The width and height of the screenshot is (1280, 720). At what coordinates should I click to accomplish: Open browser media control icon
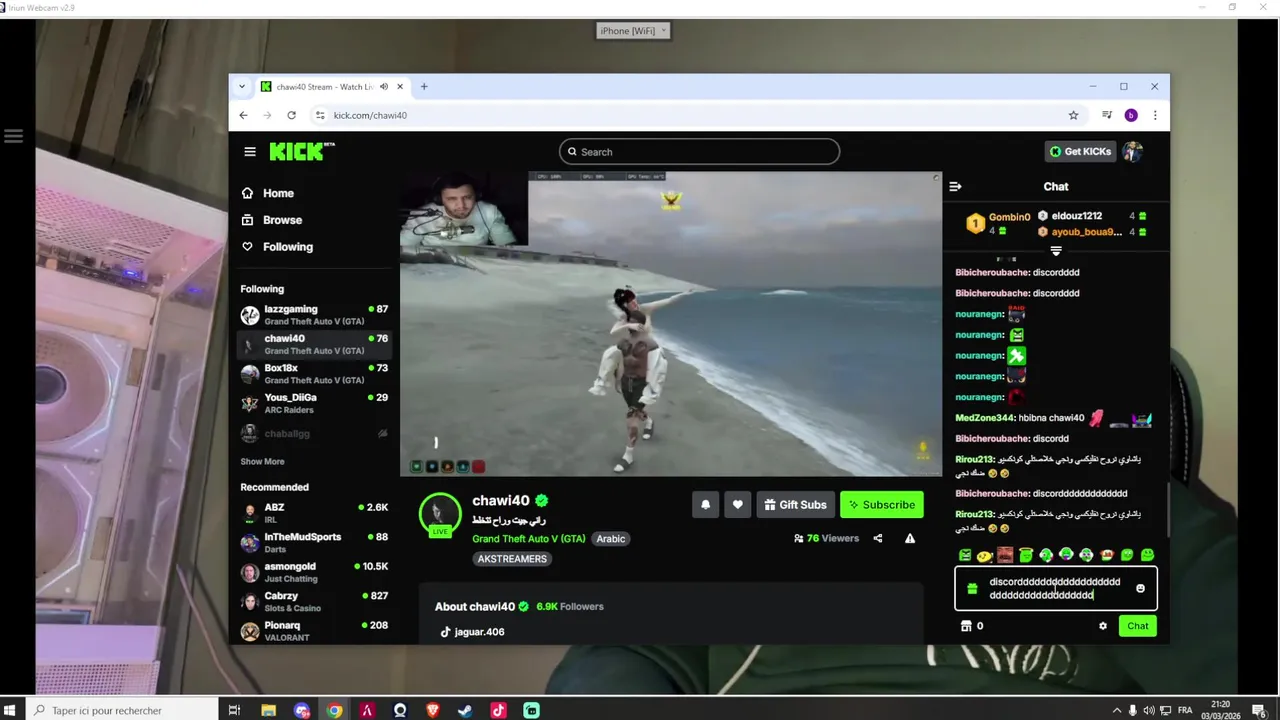point(1106,115)
